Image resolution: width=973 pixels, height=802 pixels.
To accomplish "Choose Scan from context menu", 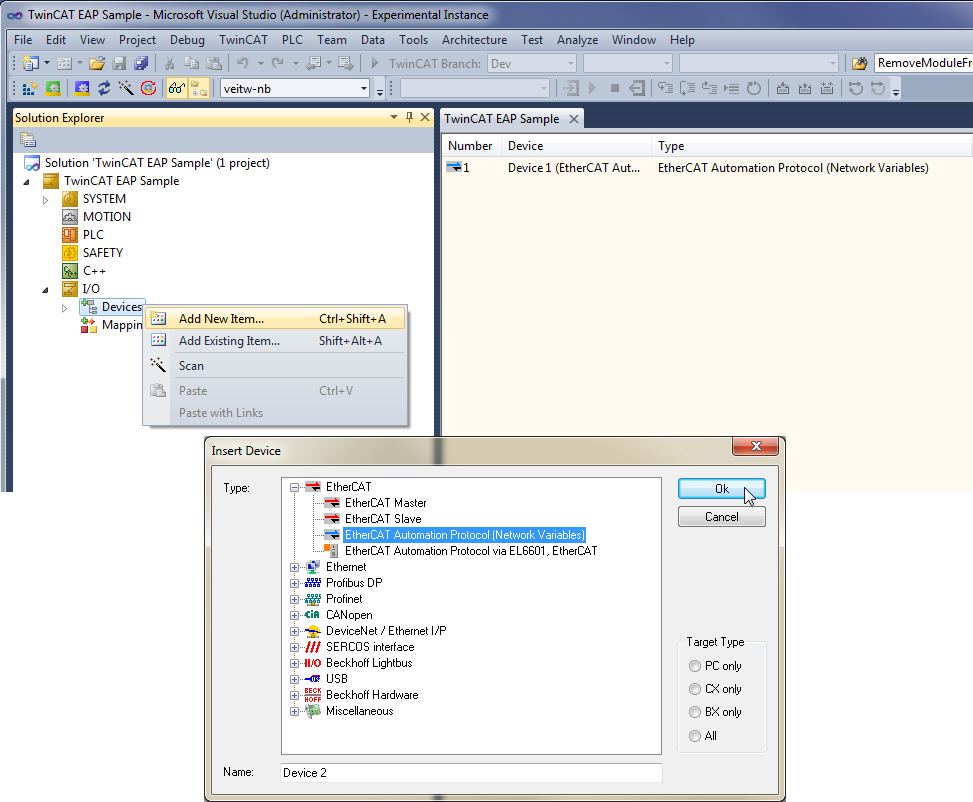I will 275,366.
